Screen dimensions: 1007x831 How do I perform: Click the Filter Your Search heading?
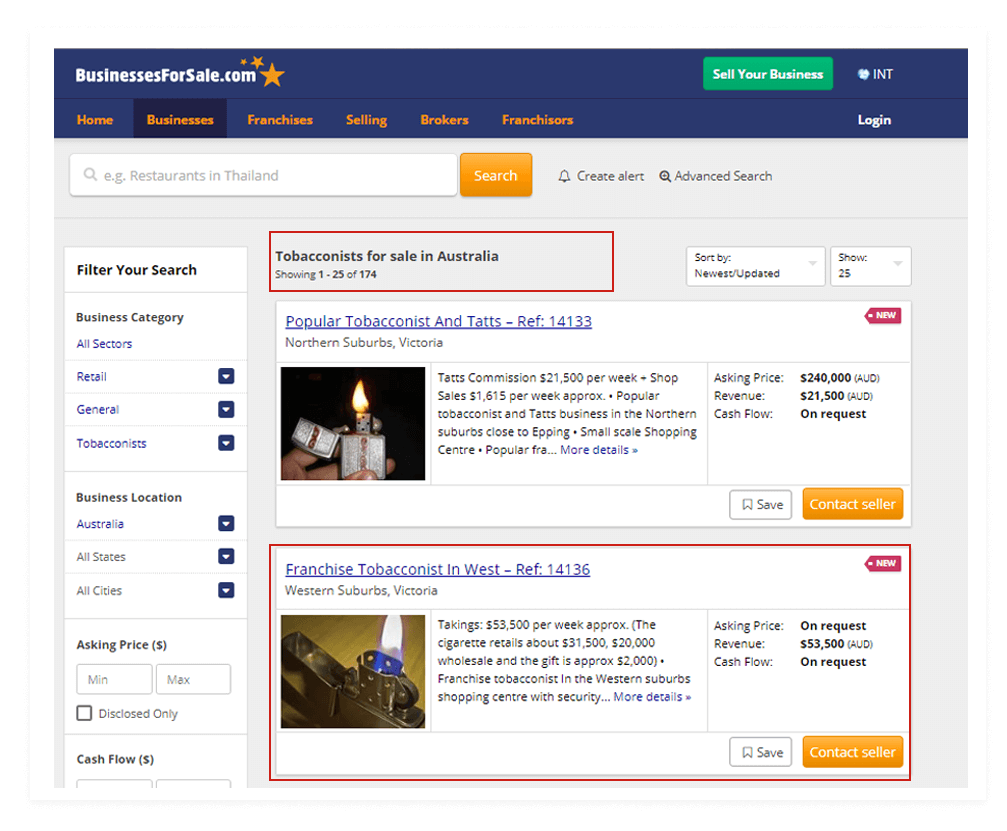click(x=137, y=270)
